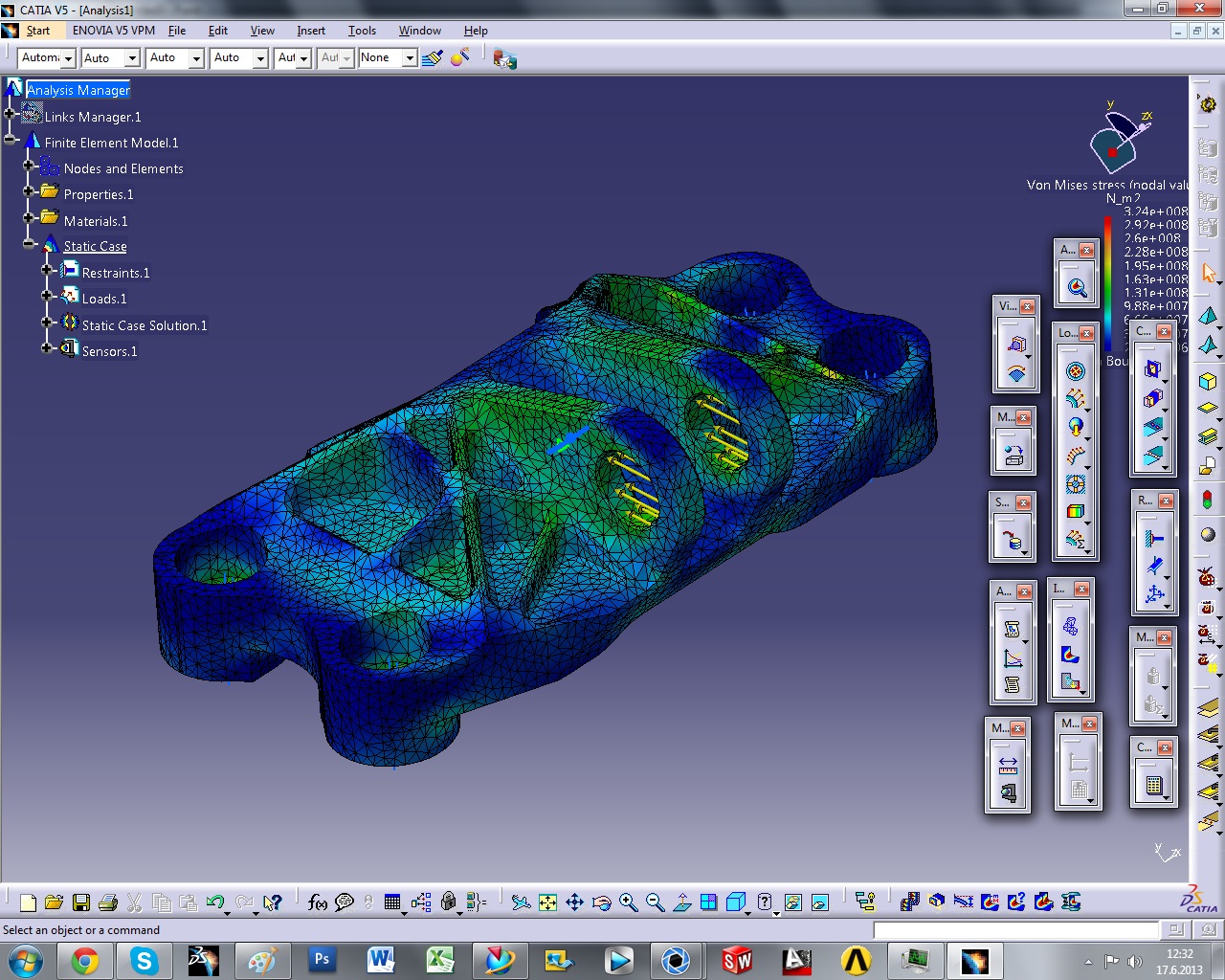
Task: Select Static Case Solution.1 in the tree
Action: click(145, 325)
